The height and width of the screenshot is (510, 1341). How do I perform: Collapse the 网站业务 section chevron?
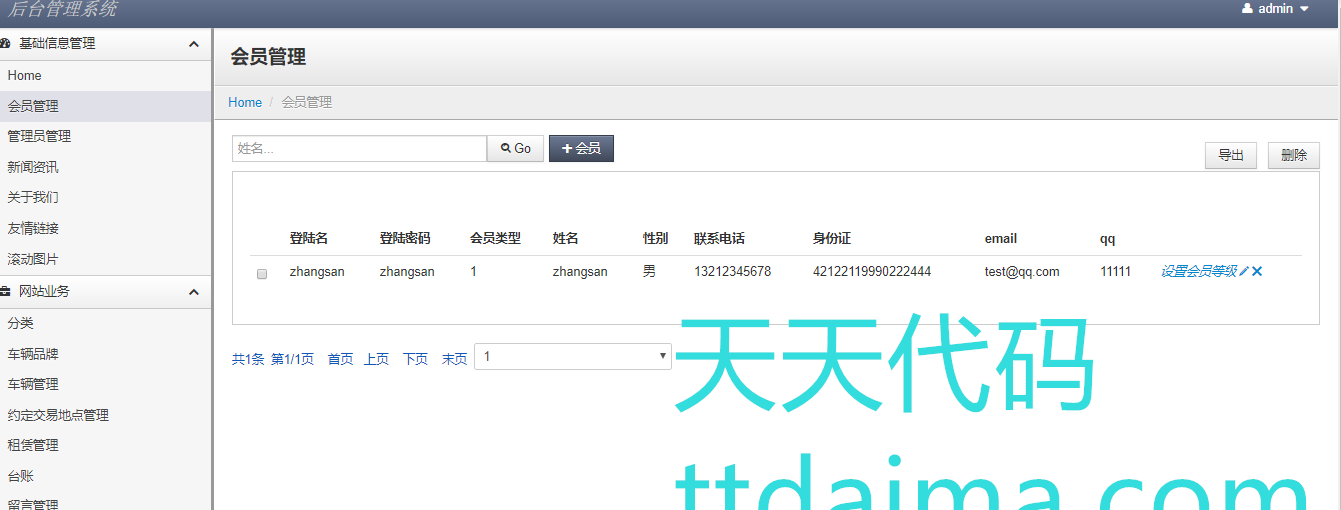[x=193, y=292]
